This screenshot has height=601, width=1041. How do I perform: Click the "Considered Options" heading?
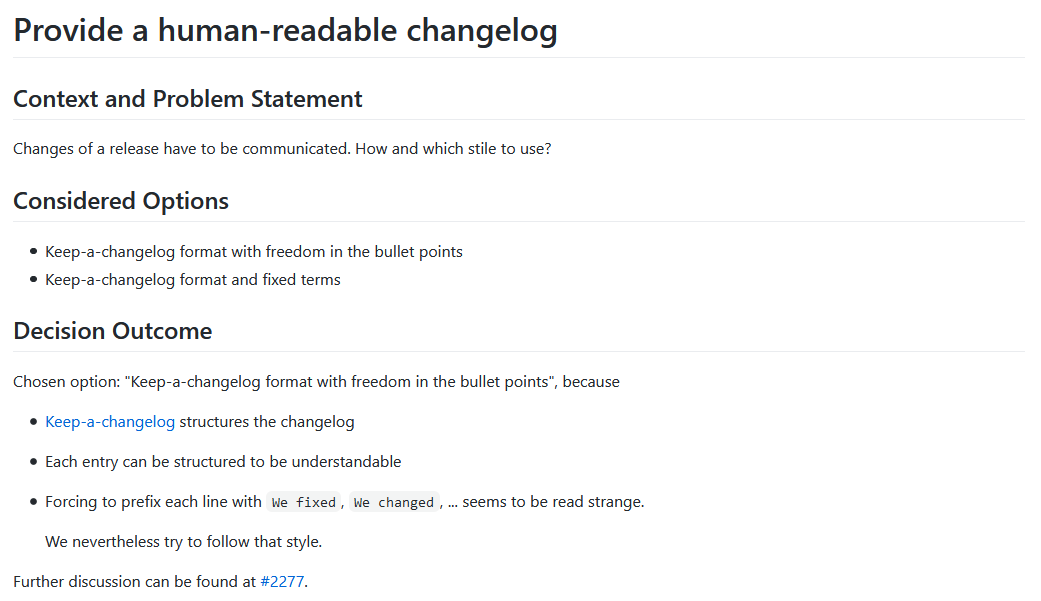pyautogui.click(x=121, y=201)
